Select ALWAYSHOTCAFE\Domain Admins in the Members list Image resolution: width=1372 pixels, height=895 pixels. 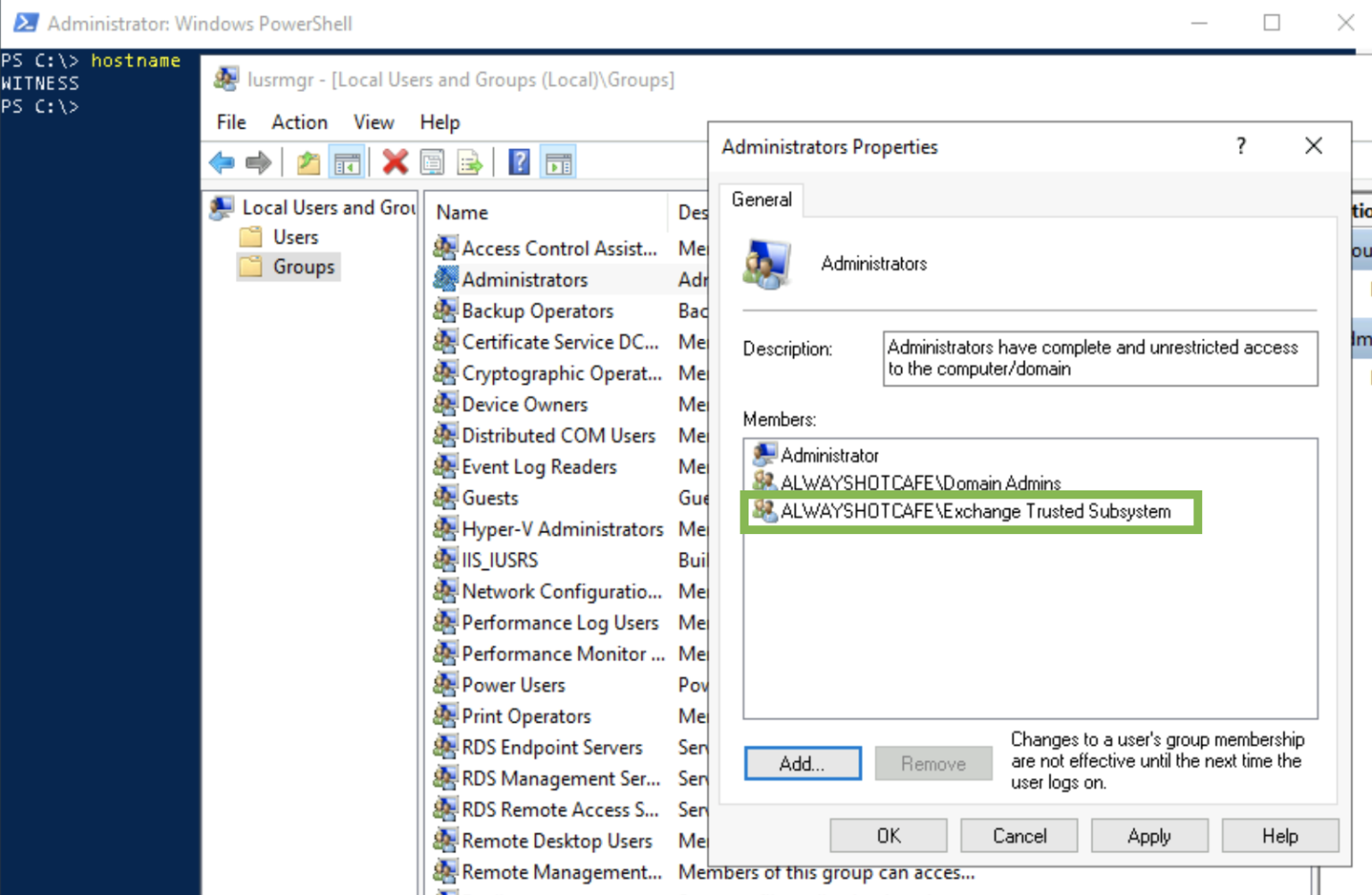[920, 483]
